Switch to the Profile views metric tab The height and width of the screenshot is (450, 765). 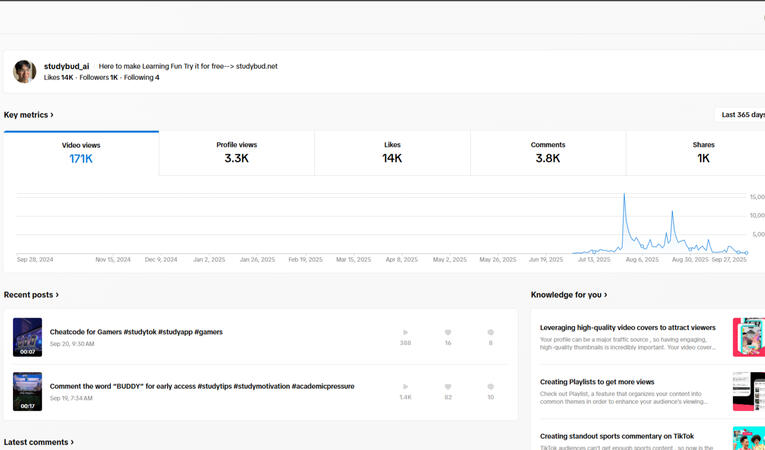click(x=236, y=152)
